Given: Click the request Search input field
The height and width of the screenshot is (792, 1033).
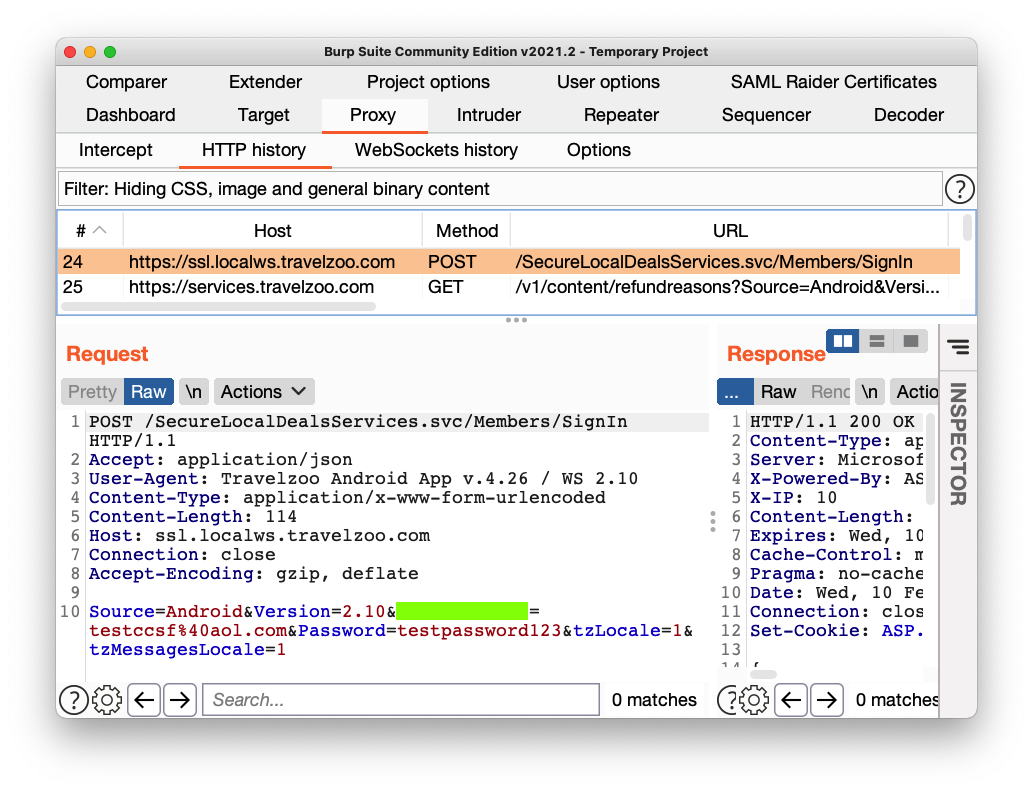Looking at the screenshot, I should (401, 700).
